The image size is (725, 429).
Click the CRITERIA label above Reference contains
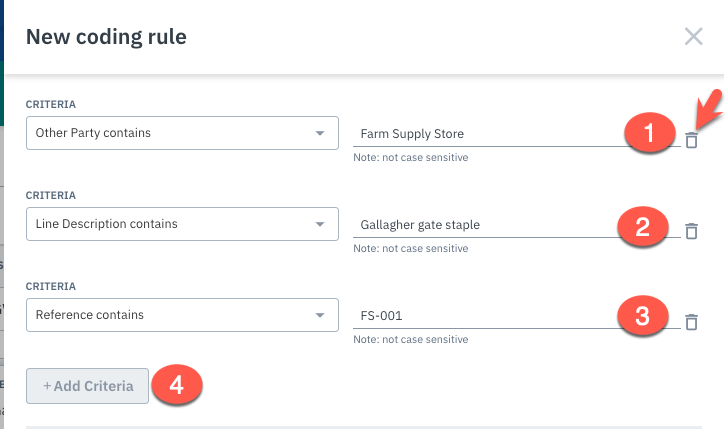click(51, 286)
